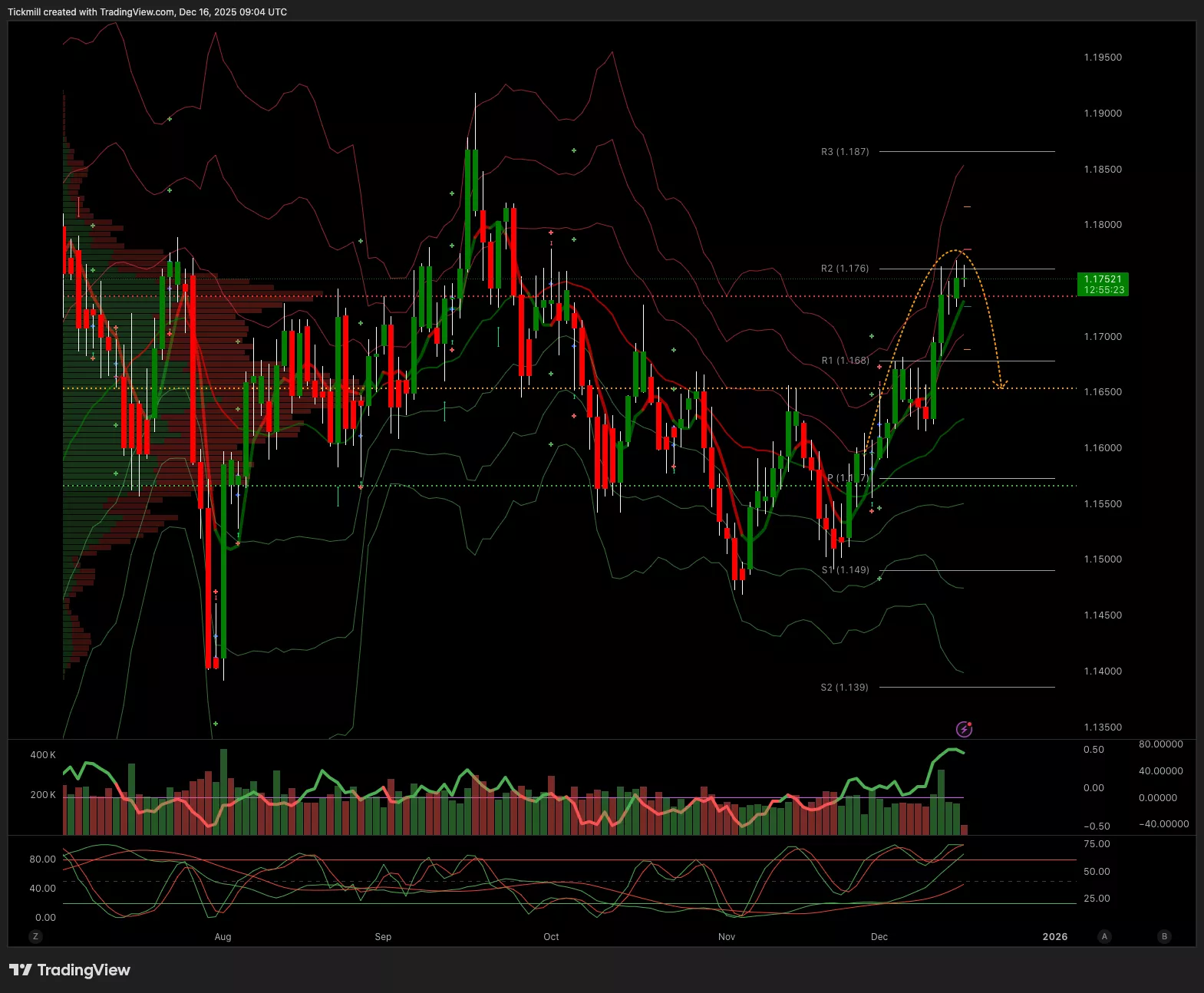The width and height of the screenshot is (1204, 993).
Task: Click the 400 K volume scale label
Action: pos(43,755)
